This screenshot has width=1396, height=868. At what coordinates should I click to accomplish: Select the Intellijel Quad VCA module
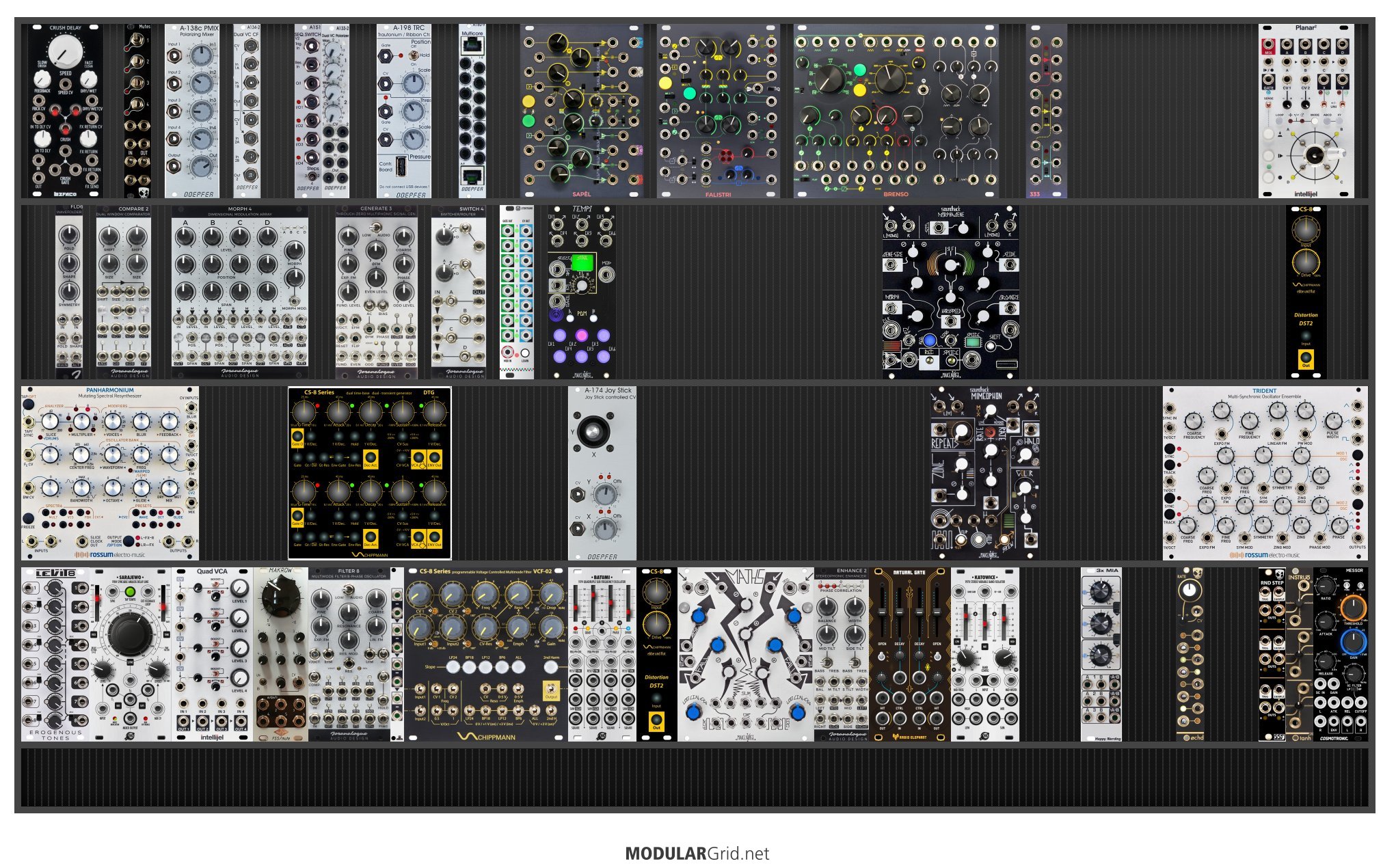(x=213, y=654)
